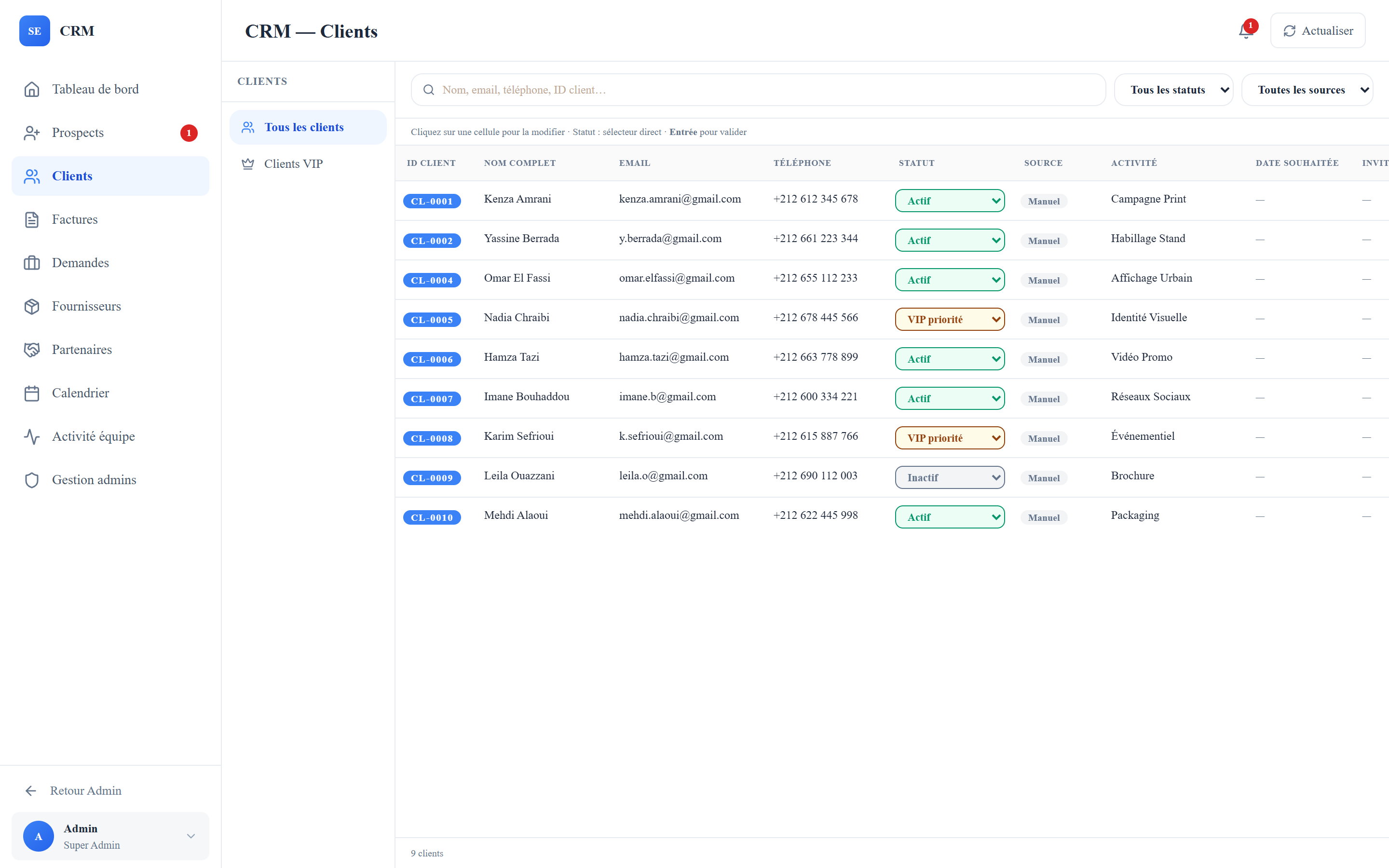
Task: Edit the phone cell +212 678 445 566
Action: [x=816, y=318]
